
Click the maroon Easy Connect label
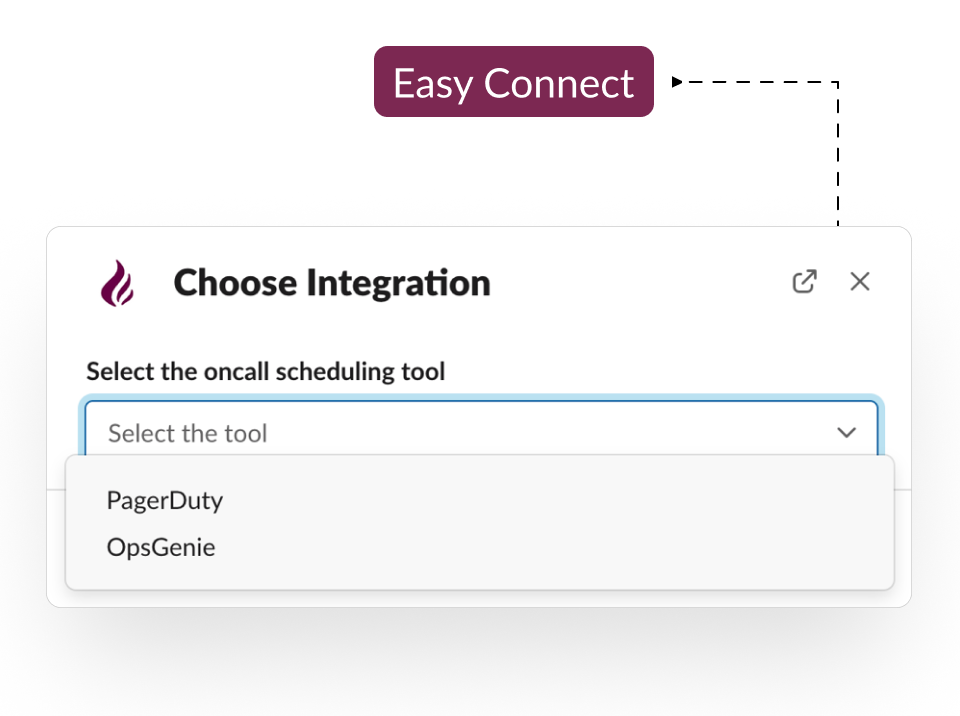[x=514, y=83]
